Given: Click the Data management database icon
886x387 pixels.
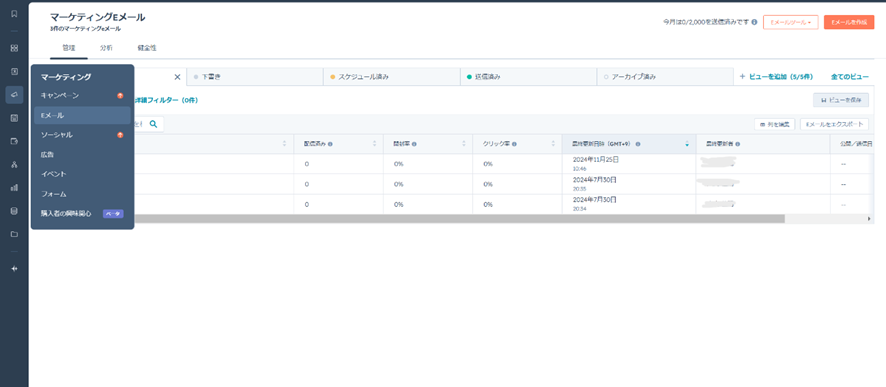Looking at the screenshot, I should click(14, 211).
